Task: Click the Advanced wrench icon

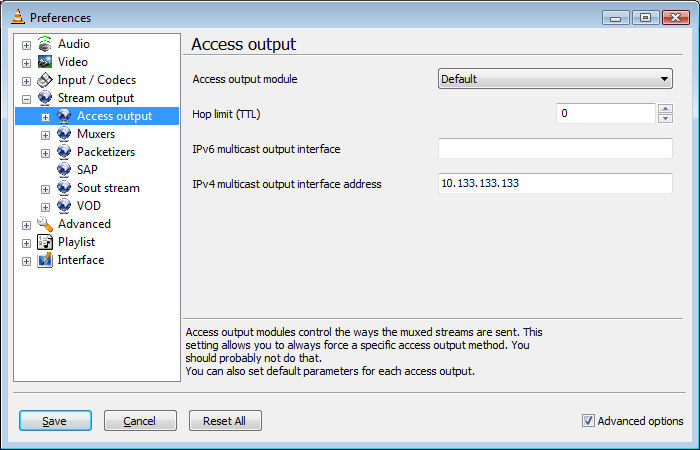Action: pyautogui.click(x=45, y=224)
